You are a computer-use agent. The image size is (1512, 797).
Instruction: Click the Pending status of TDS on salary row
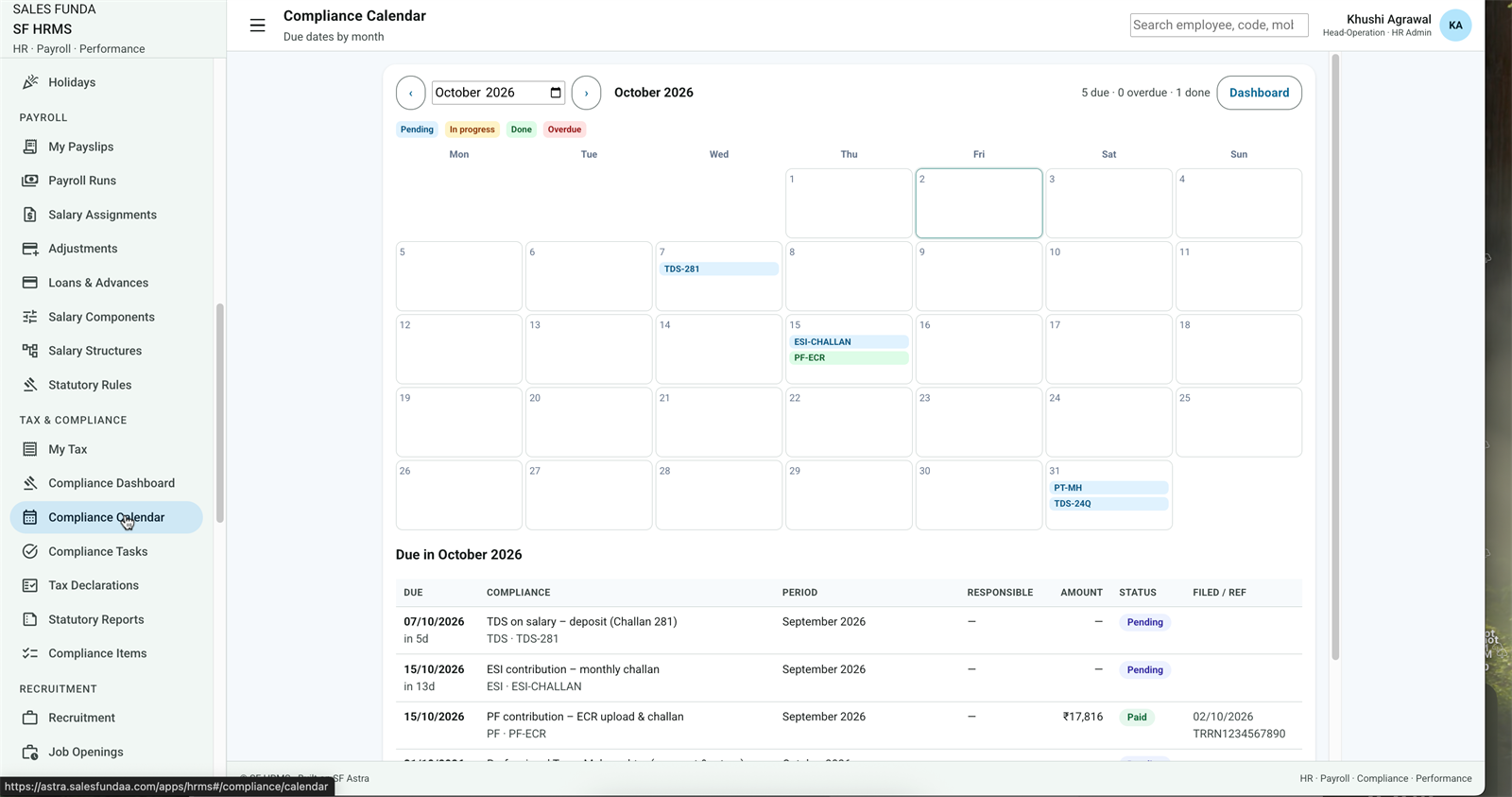click(x=1144, y=622)
